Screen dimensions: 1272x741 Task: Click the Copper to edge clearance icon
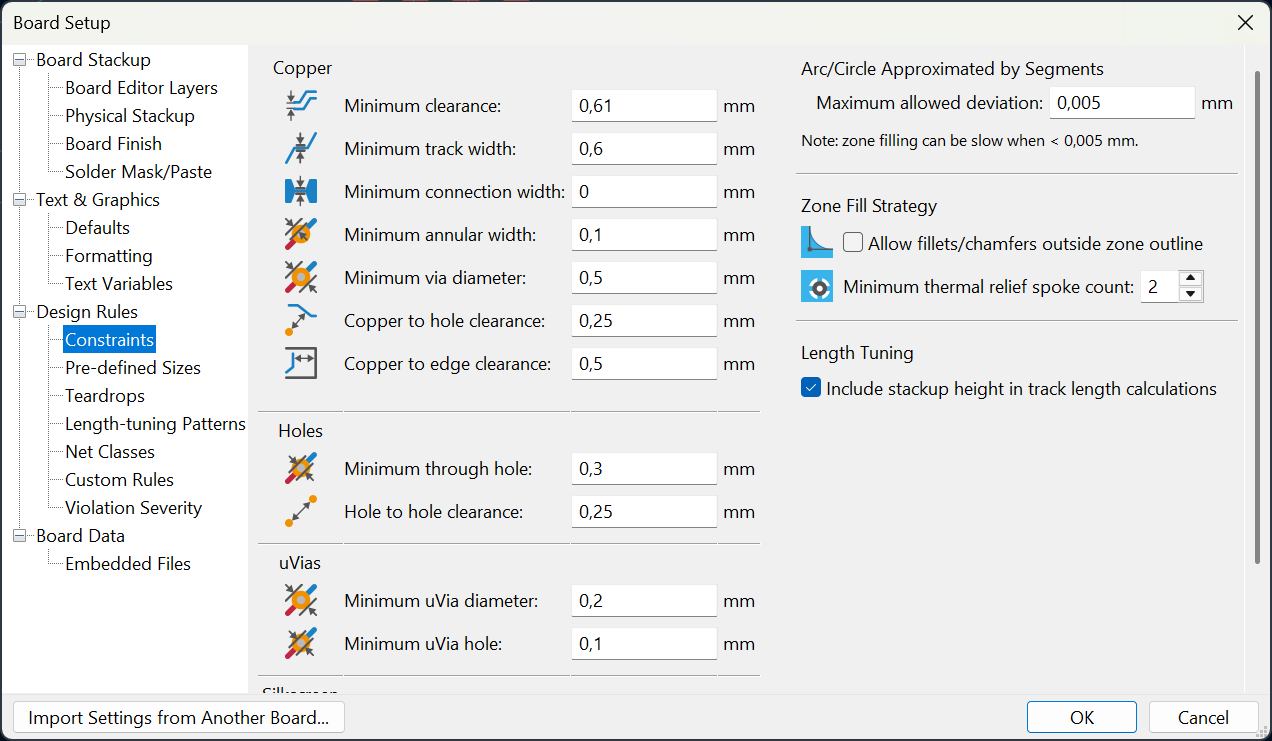point(300,364)
